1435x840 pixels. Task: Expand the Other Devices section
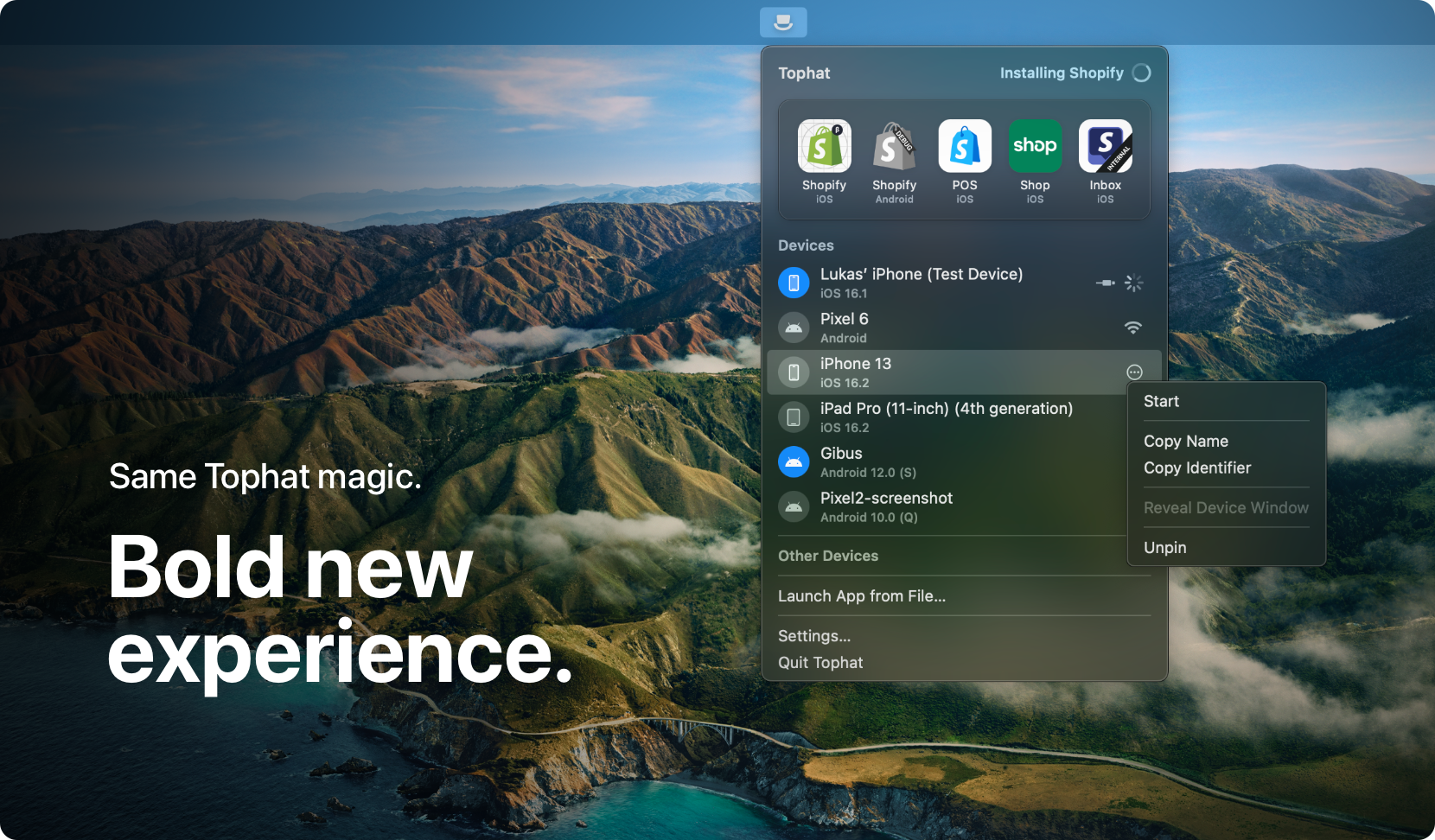[x=828, y=556]
